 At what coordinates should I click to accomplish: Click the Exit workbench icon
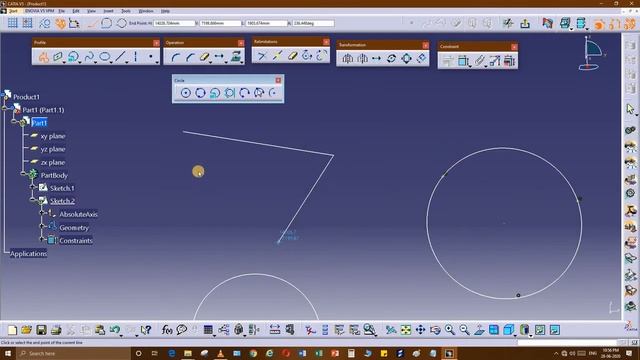(525, 24)
